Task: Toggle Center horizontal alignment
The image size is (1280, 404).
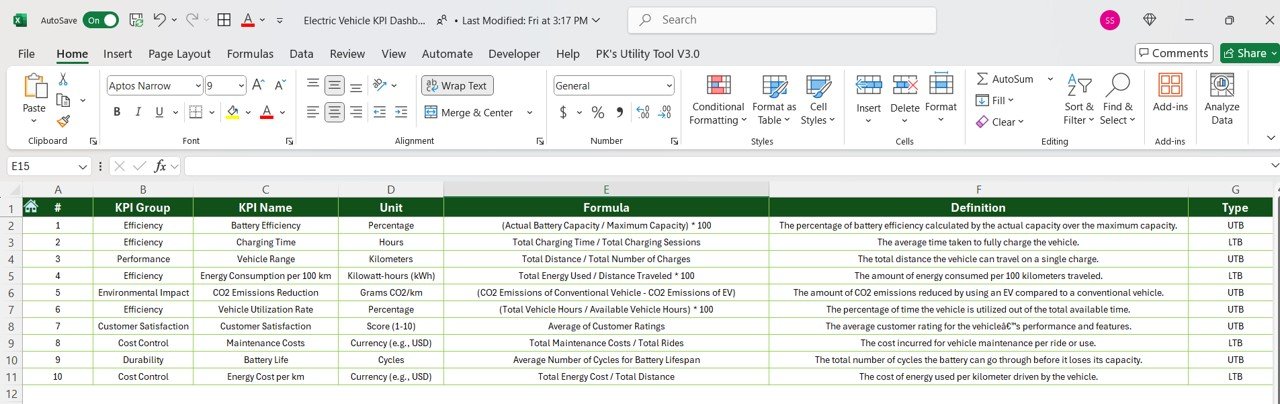Action: tap(335, 112)
